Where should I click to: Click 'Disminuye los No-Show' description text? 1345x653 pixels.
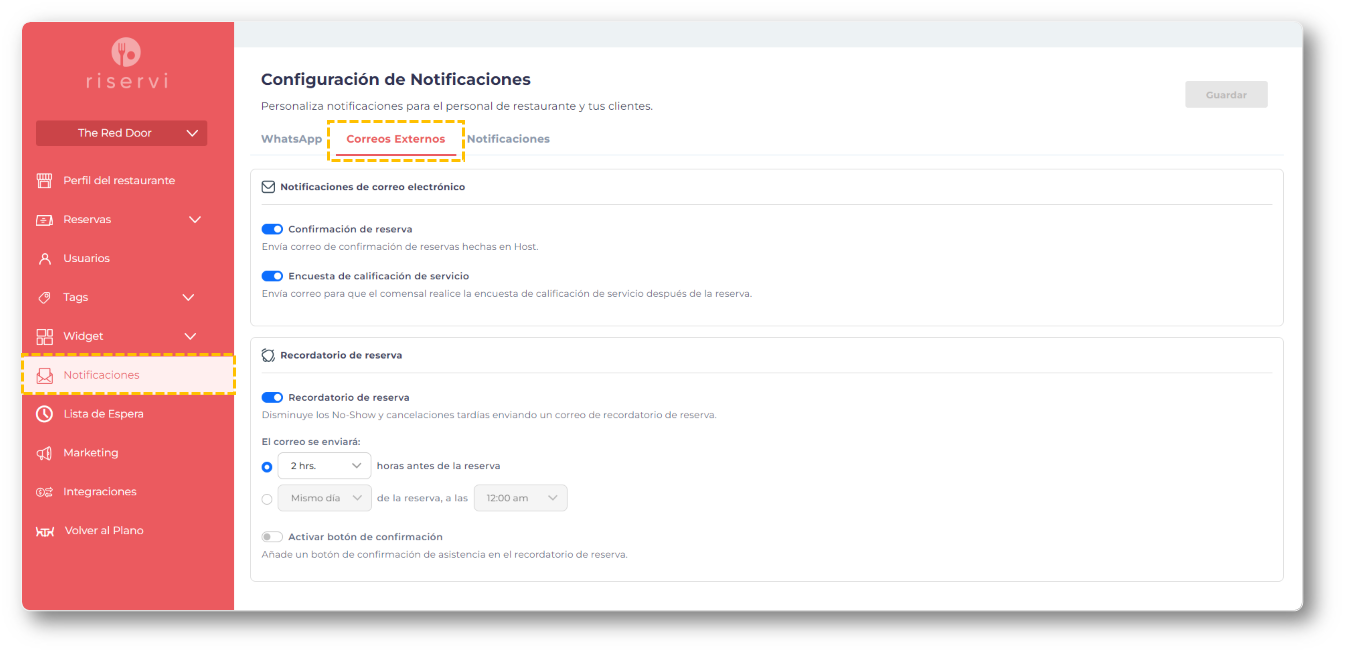[488, 415]
